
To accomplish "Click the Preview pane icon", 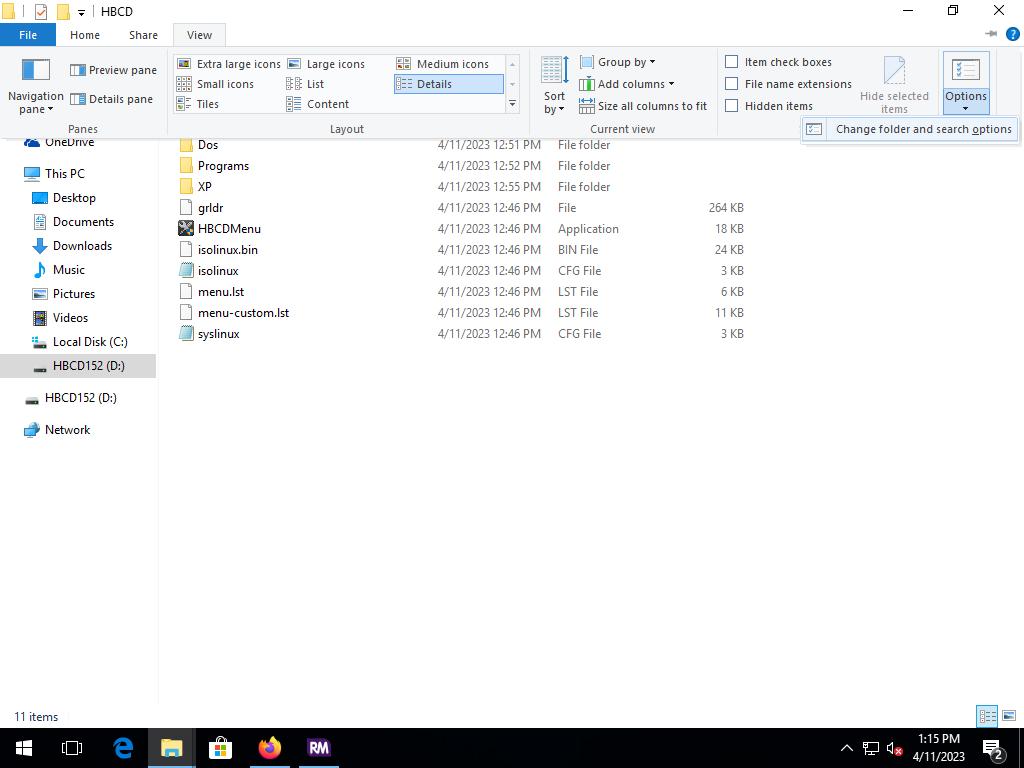I will (78, 70).
